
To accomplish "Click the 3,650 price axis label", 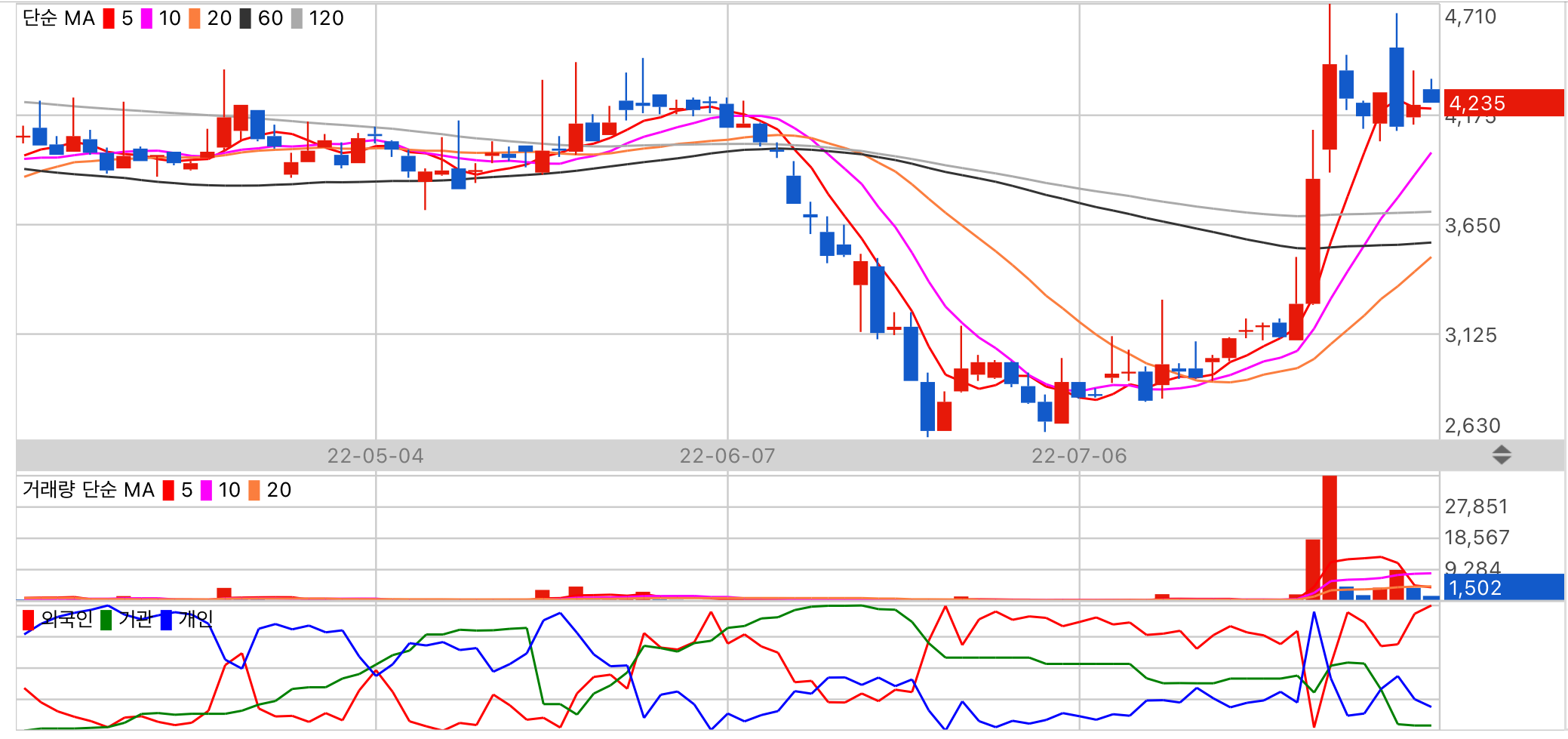I will coord(1472,226).
